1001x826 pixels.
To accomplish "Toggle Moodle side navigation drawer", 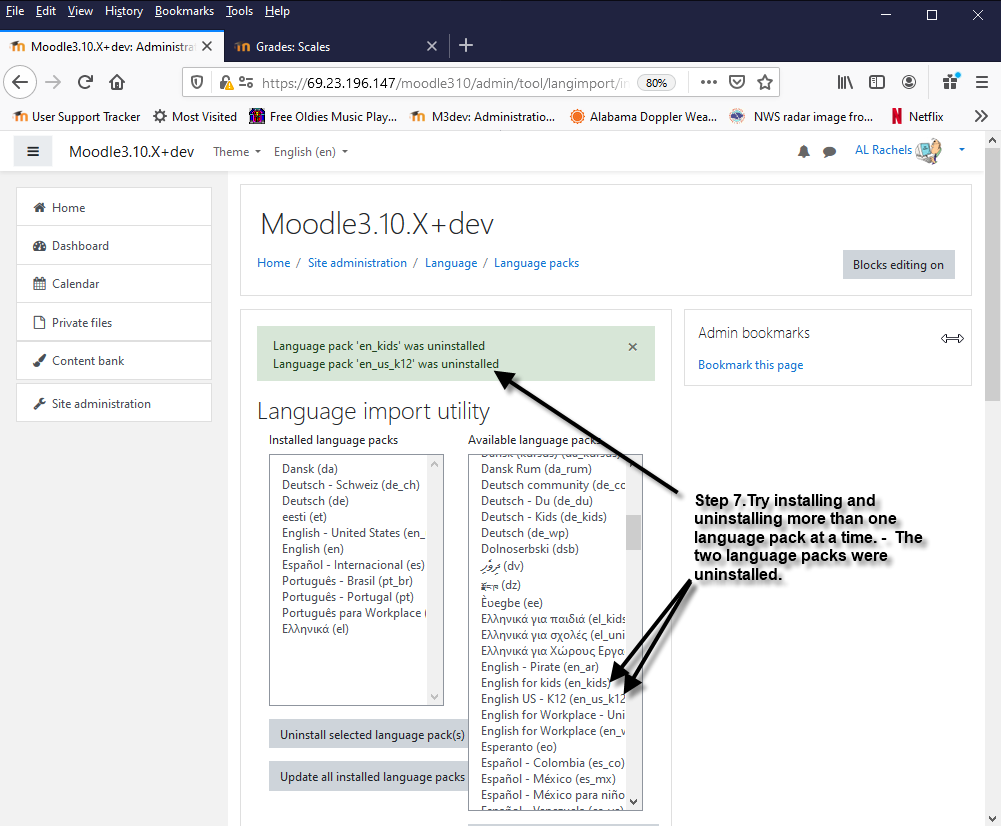I will (33, 151).
